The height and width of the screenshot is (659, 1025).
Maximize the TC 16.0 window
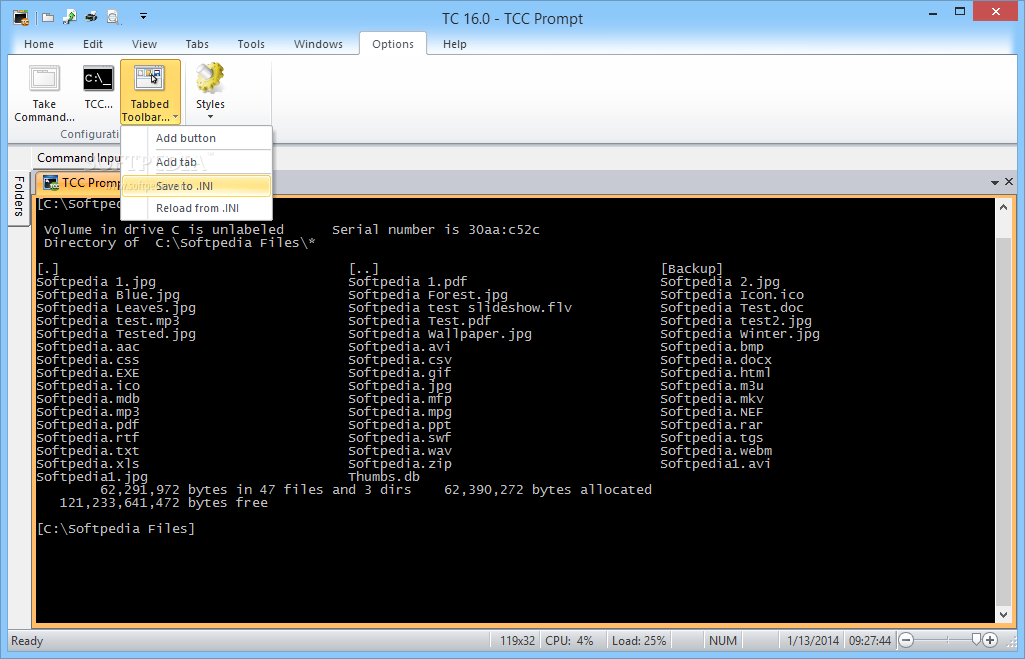[960, 12]
